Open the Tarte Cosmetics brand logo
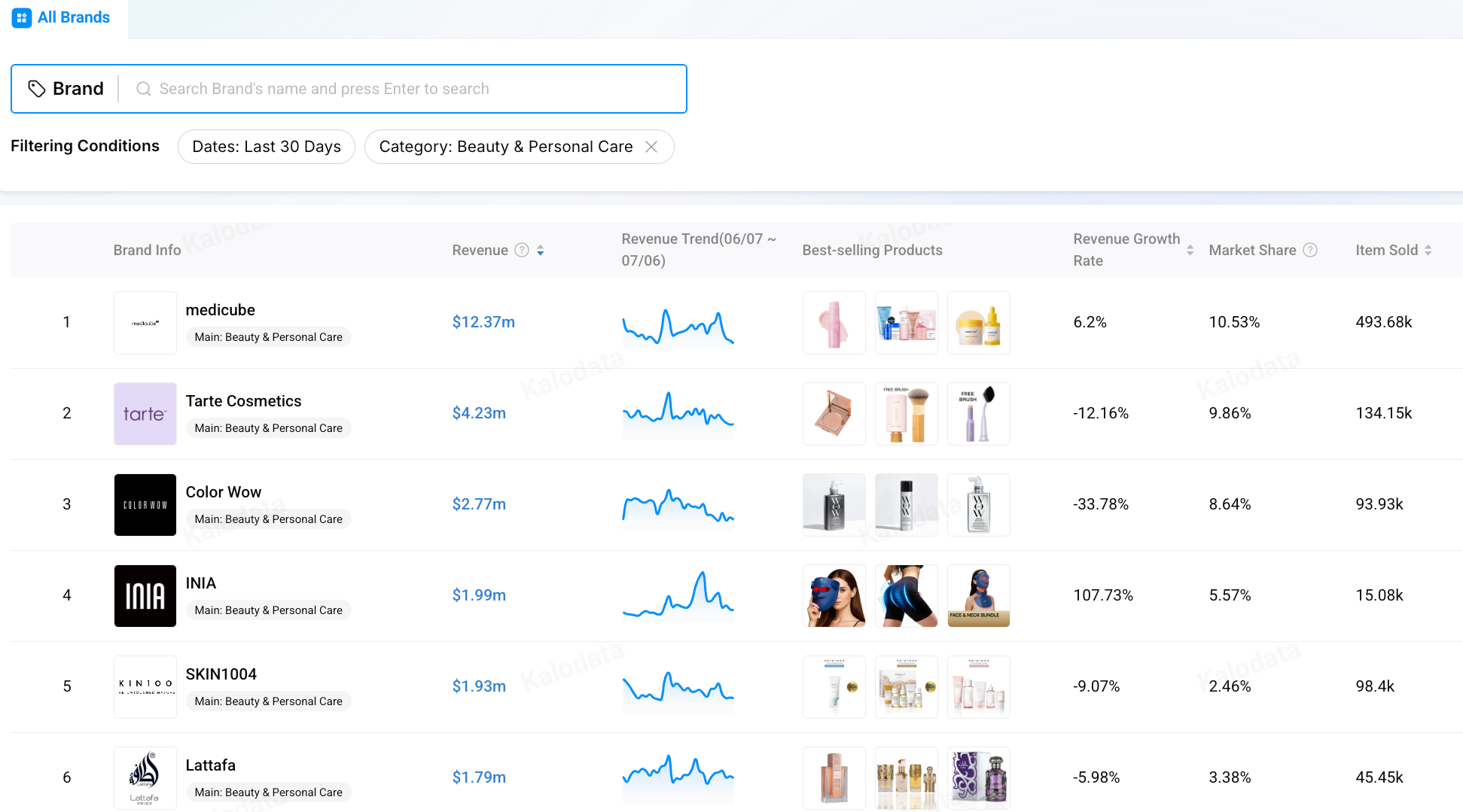The image size is (1463, 812). [x=145, y=414]
